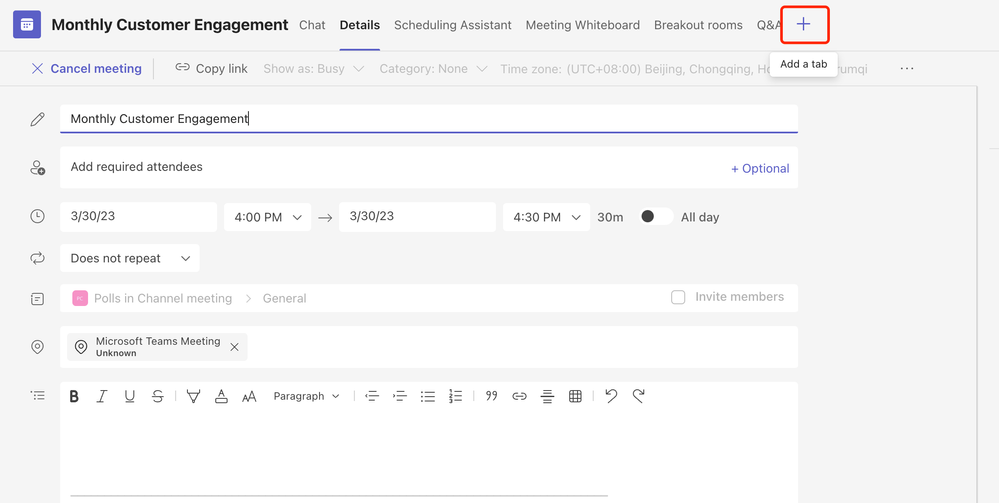The height and width of the screenshot is (503, 999).
Task: Click the start date 3/30/23 field
Action: click(x=138, y=217)
